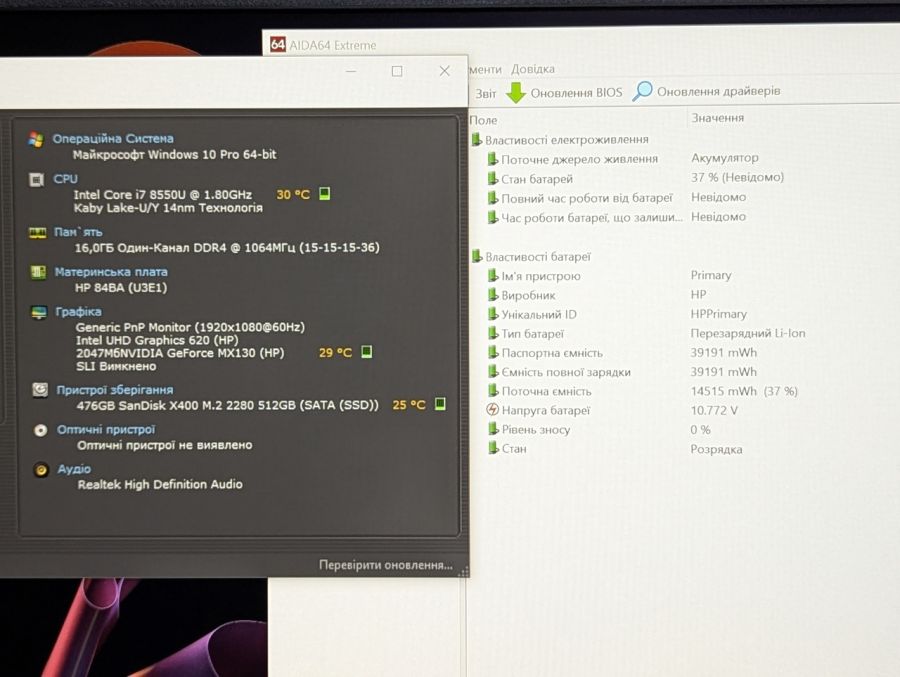Click Перевірити оновлення... link in Speccy window
900x677 pixels.
pyautogui.click(x=386, y=565)
